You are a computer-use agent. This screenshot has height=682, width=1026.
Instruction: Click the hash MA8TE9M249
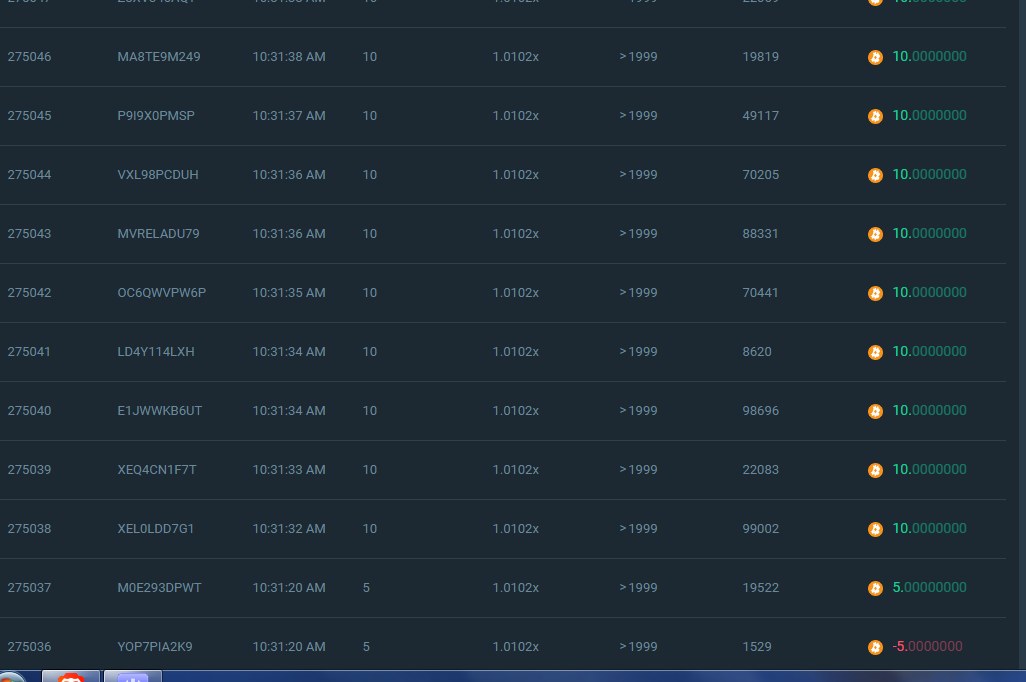click(x=158, y=57)
